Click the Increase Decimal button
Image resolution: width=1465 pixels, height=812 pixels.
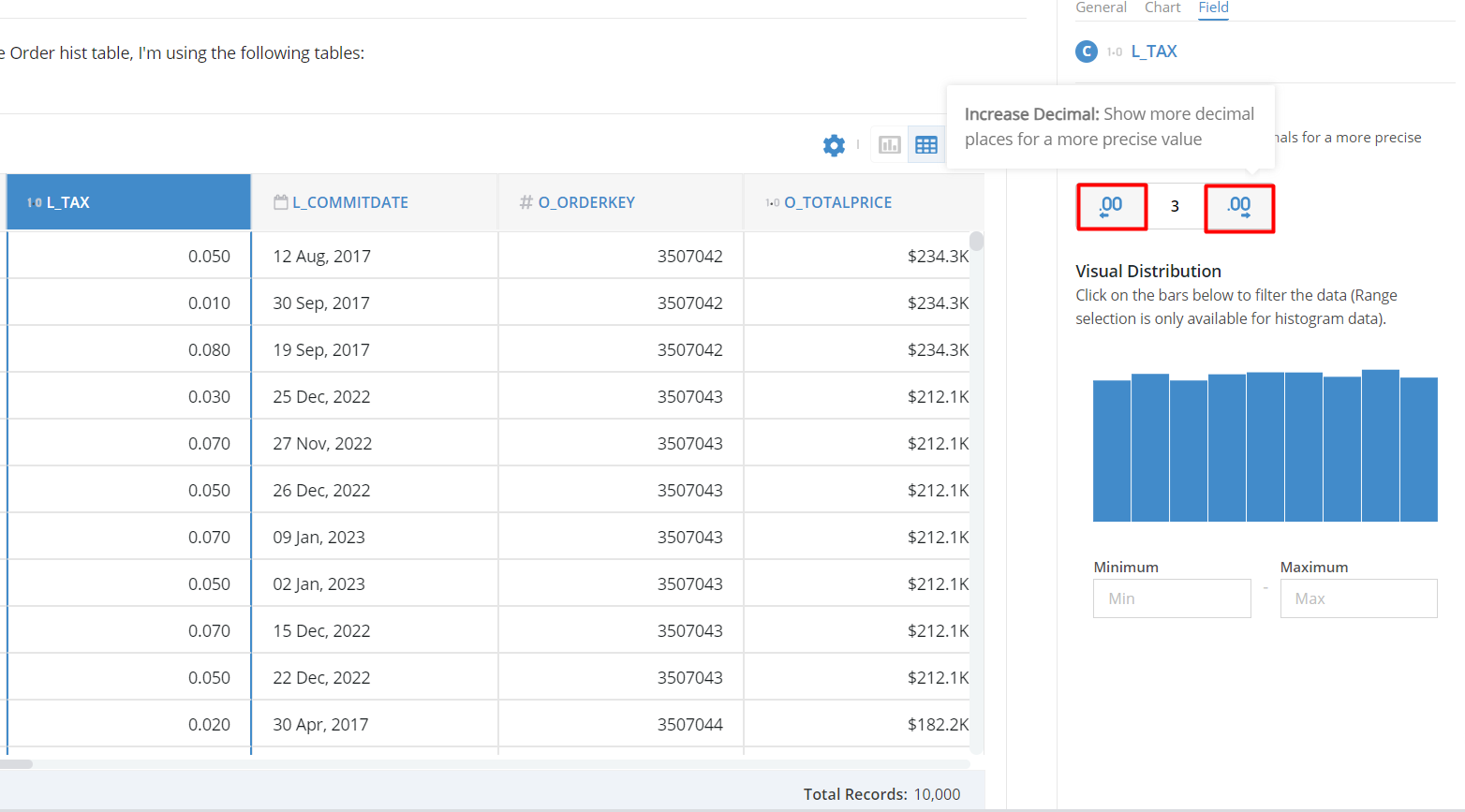[1239, 208]
